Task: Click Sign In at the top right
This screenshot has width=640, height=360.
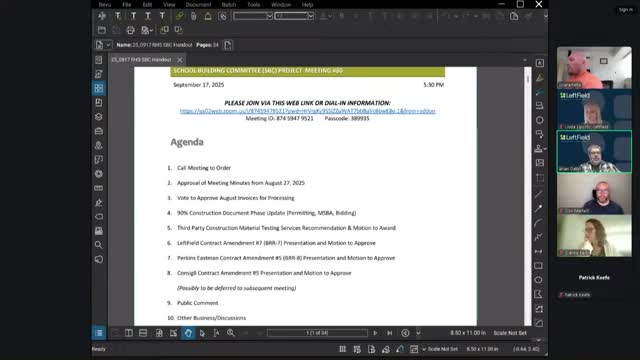Action: tap(625, 10)
